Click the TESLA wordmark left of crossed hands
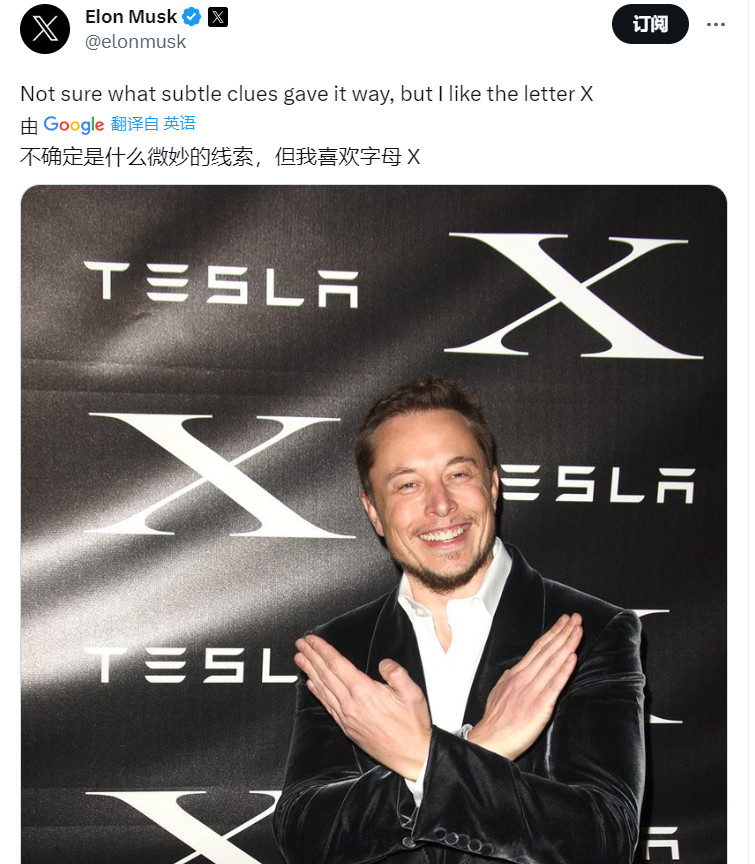Image resolution: width=755 pixels, height=864 pixels. pyautogui.click(x=180, y=665)
